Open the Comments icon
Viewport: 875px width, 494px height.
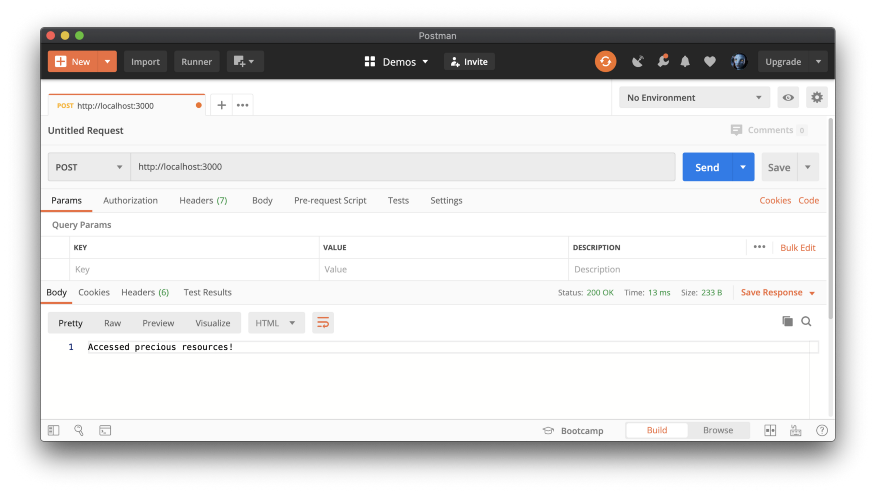point(737,130)
